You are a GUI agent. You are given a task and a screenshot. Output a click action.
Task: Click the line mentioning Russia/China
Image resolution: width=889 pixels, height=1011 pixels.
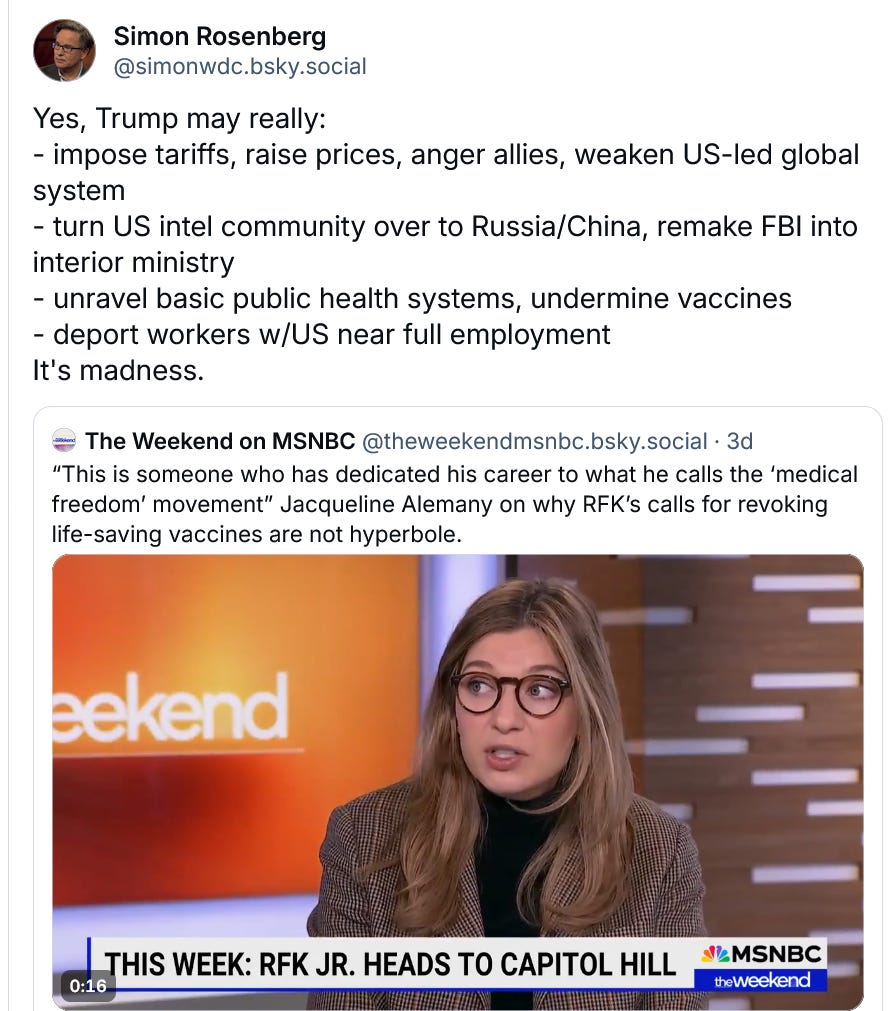(x=445, y=244)
